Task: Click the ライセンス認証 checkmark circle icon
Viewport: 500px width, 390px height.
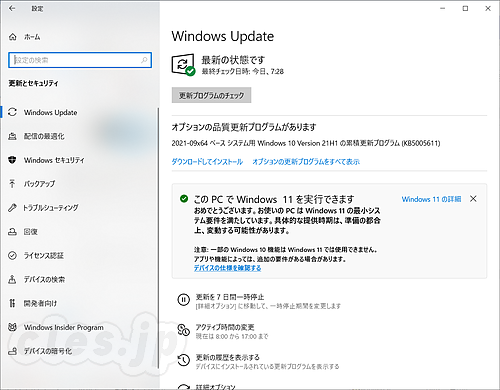Action: [x=12, y=256]
